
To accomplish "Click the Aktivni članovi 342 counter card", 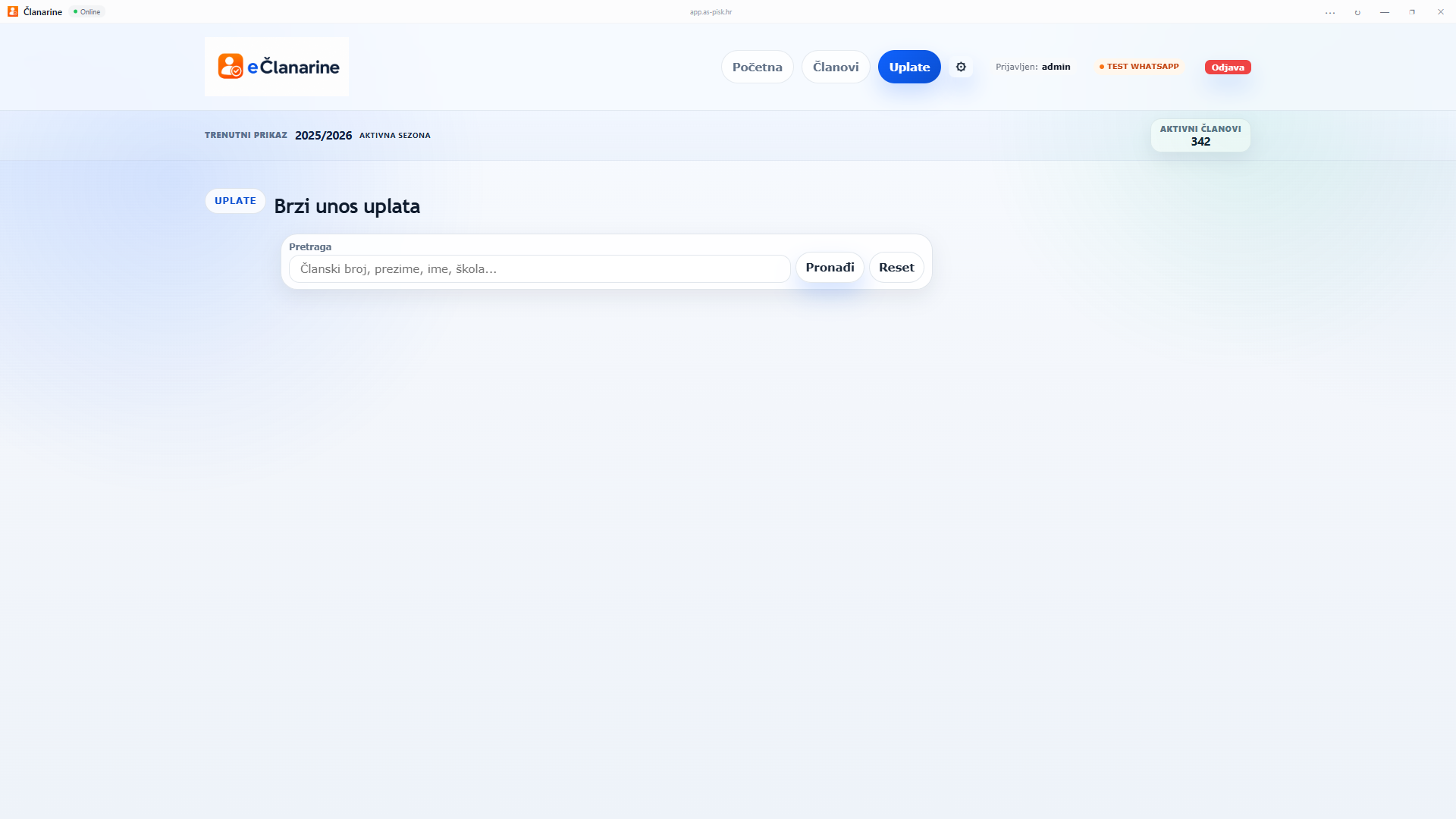I will [1200, 136].
